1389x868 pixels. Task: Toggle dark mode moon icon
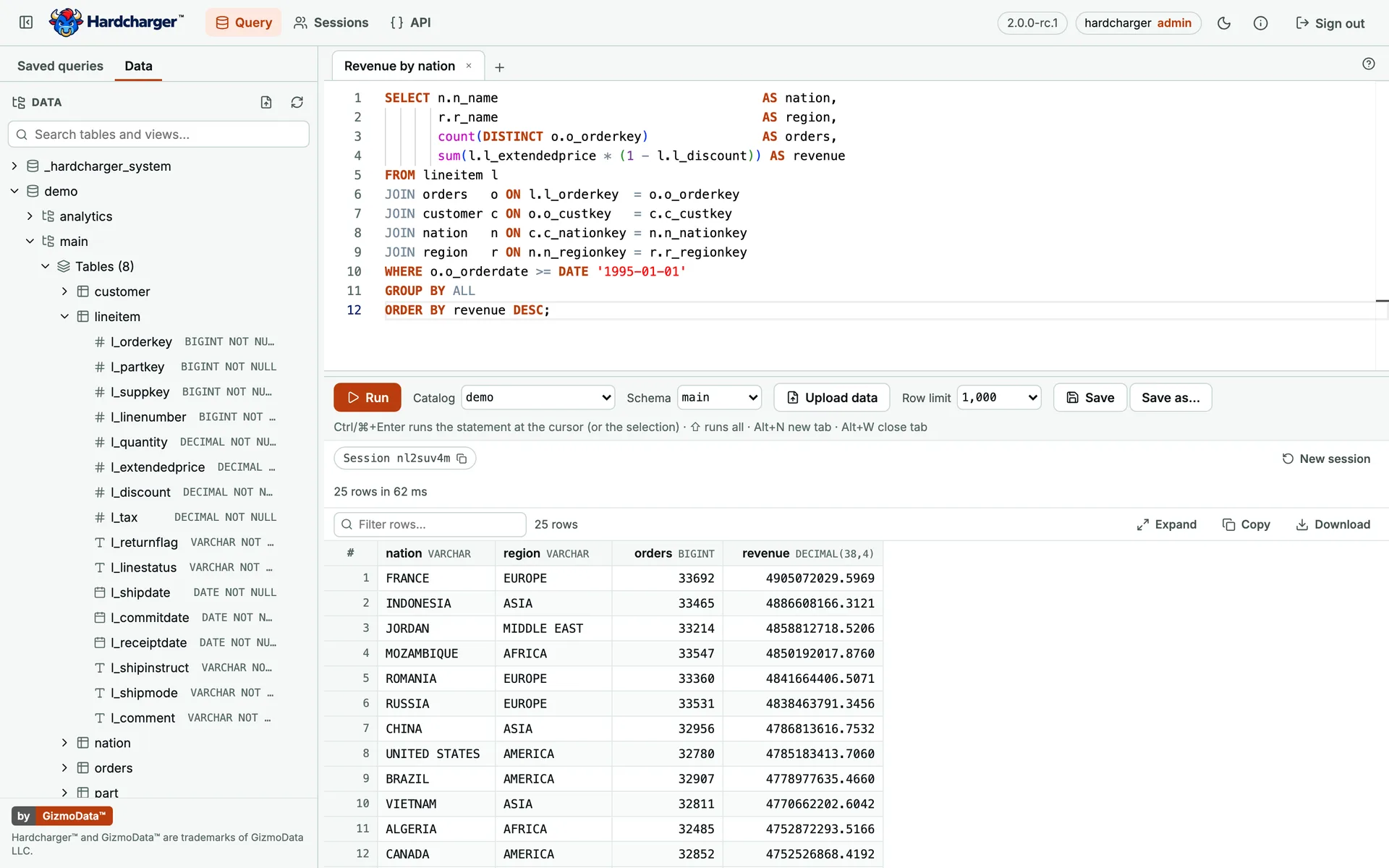tap(1224, 23)
